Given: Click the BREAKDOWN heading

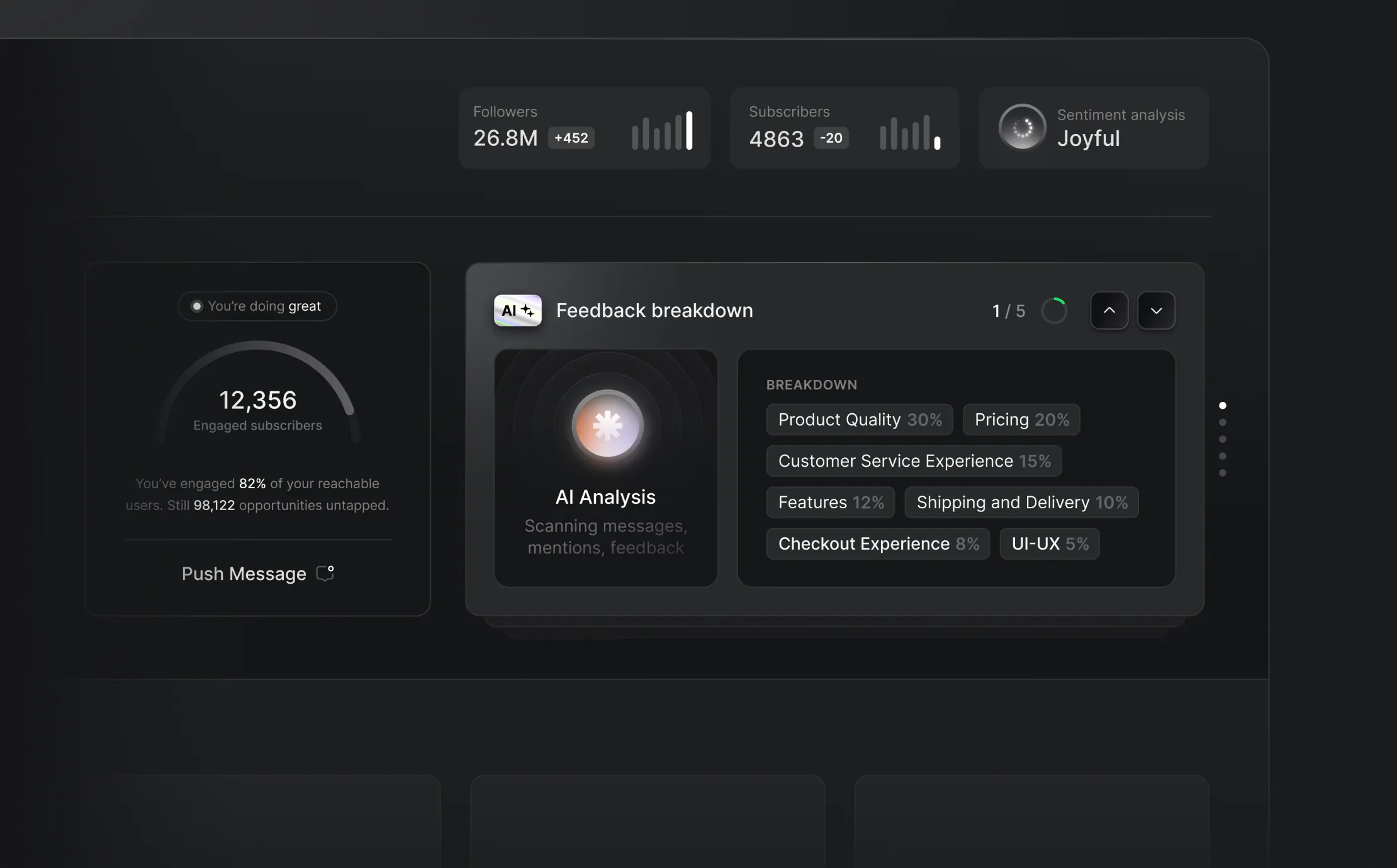Looking at the screenshot, I should [x=812, y=385].
